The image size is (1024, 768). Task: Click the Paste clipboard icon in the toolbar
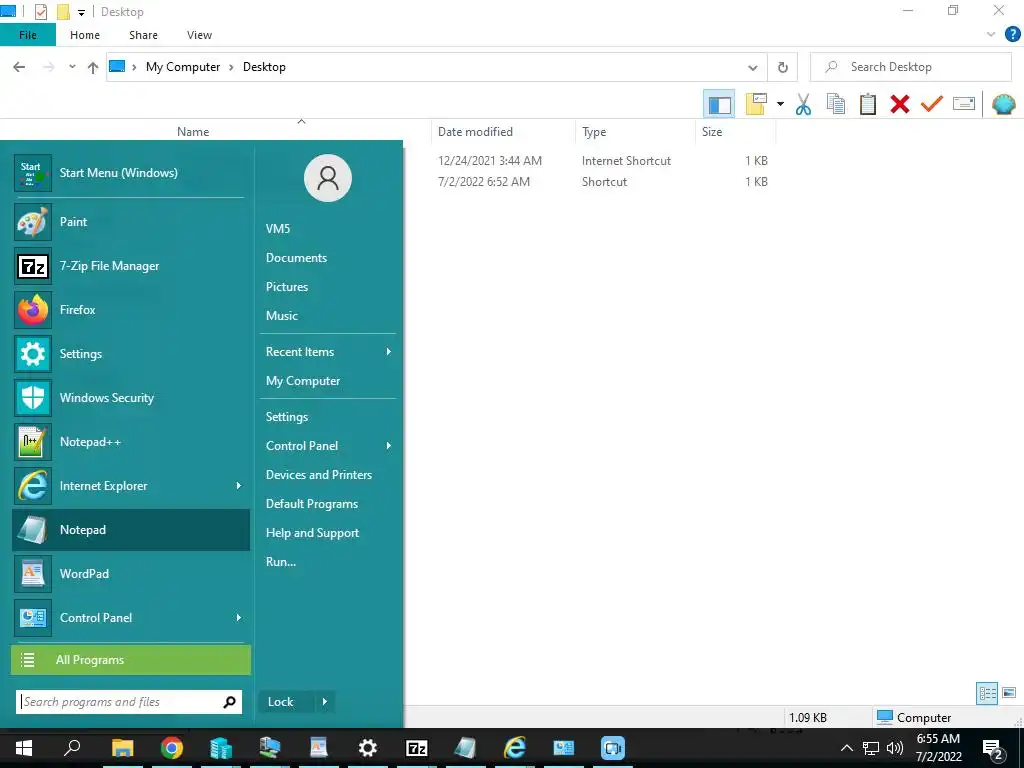(868, 104)
